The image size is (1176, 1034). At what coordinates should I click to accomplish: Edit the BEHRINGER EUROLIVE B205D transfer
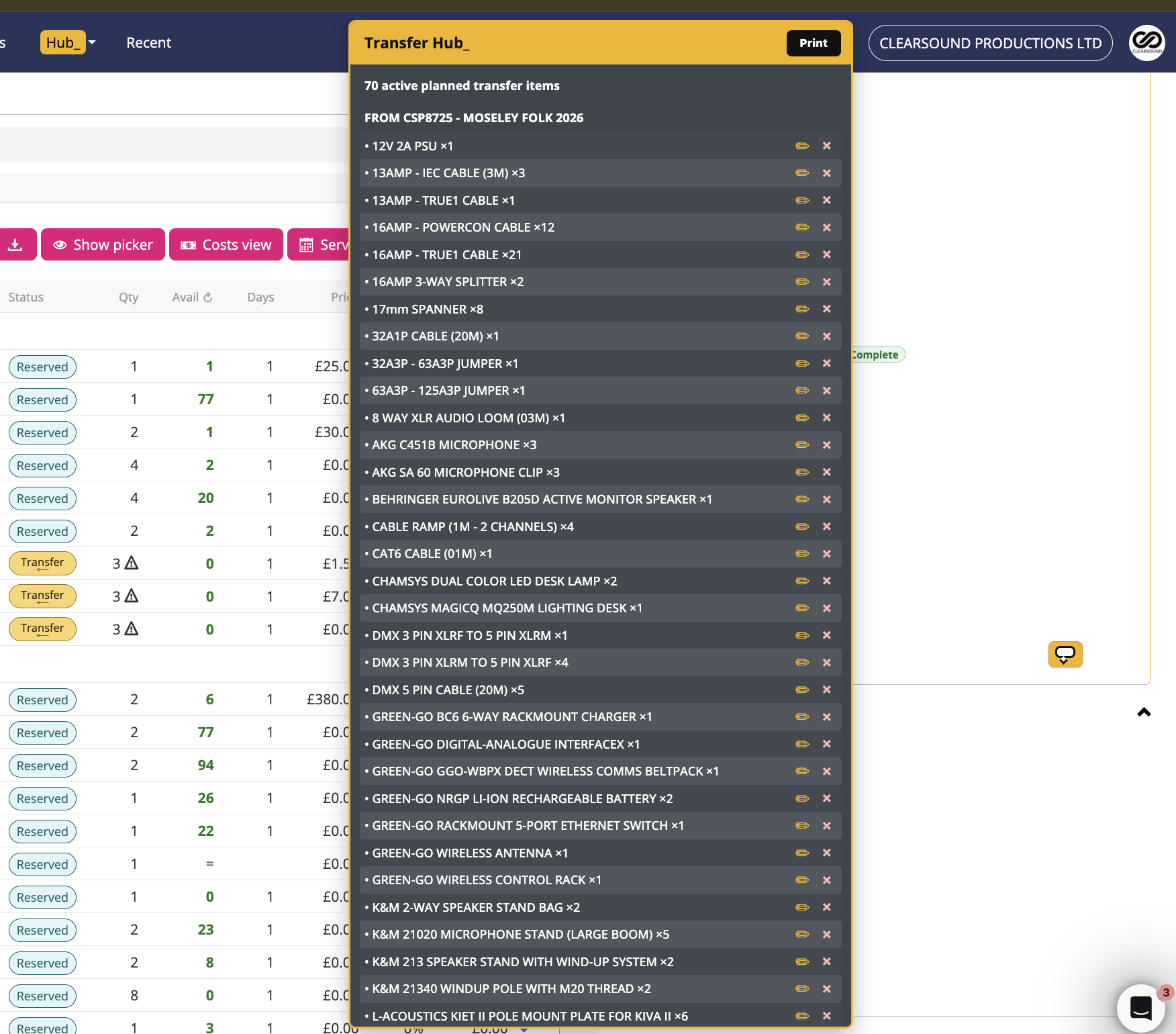pyautogui.click(x=802, y=500)
